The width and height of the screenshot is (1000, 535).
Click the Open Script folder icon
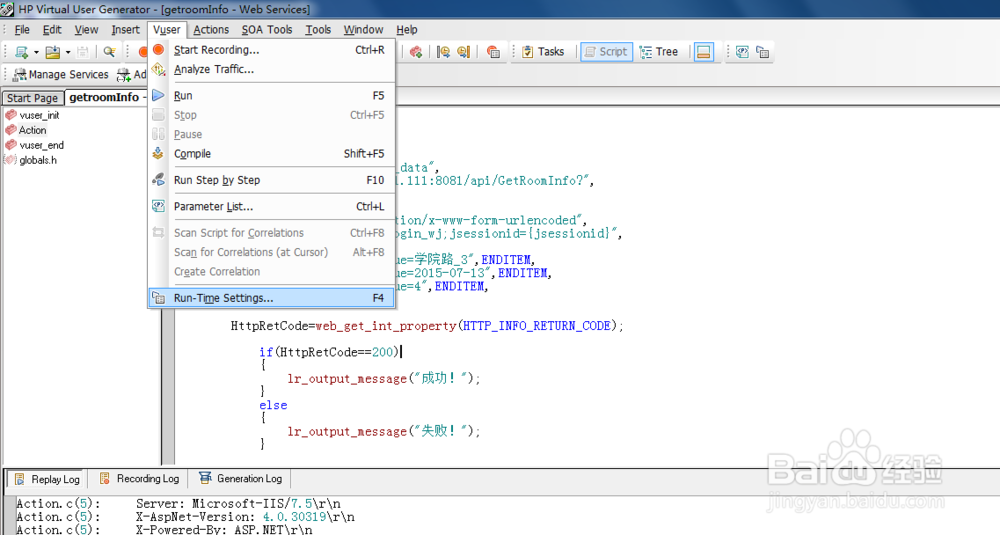(53, 52)
